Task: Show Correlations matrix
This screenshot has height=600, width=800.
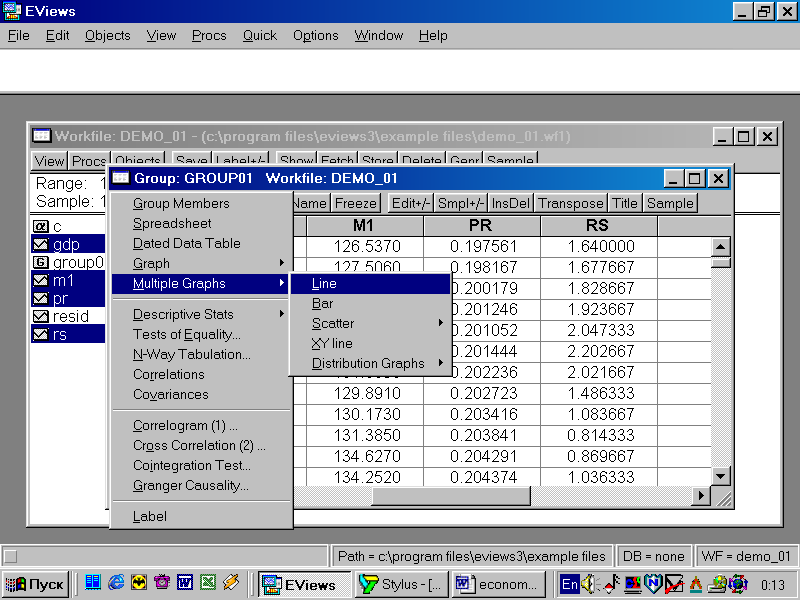Action: click(200, 374)
